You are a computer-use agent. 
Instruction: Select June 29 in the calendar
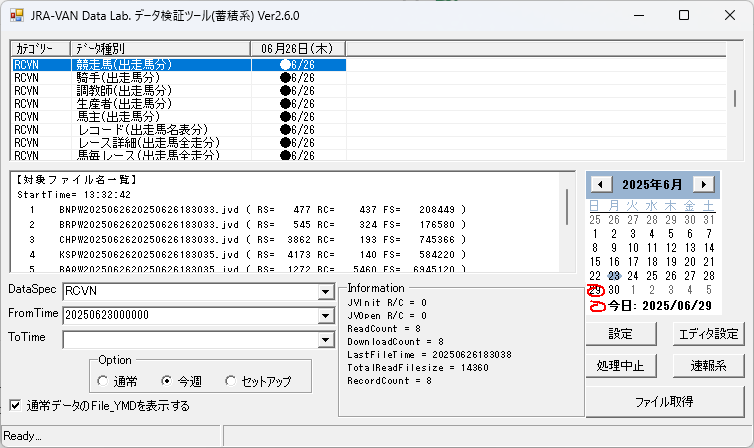coord(595,290)
